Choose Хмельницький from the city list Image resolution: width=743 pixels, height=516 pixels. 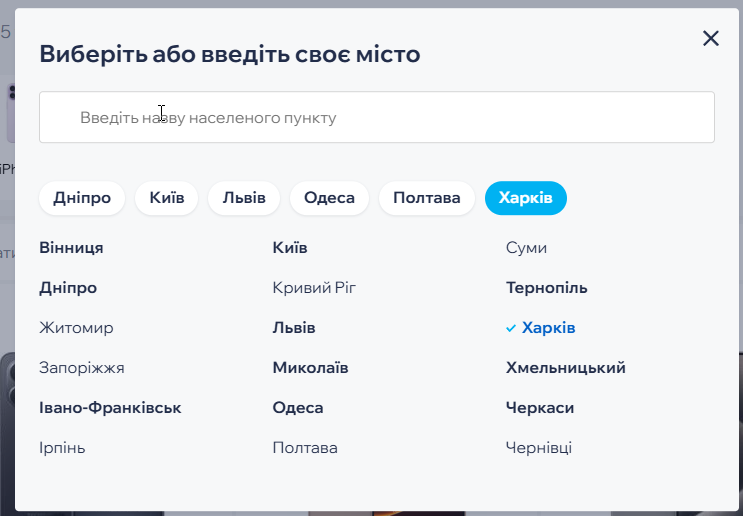pyautogui.click(x=566, y=368)
